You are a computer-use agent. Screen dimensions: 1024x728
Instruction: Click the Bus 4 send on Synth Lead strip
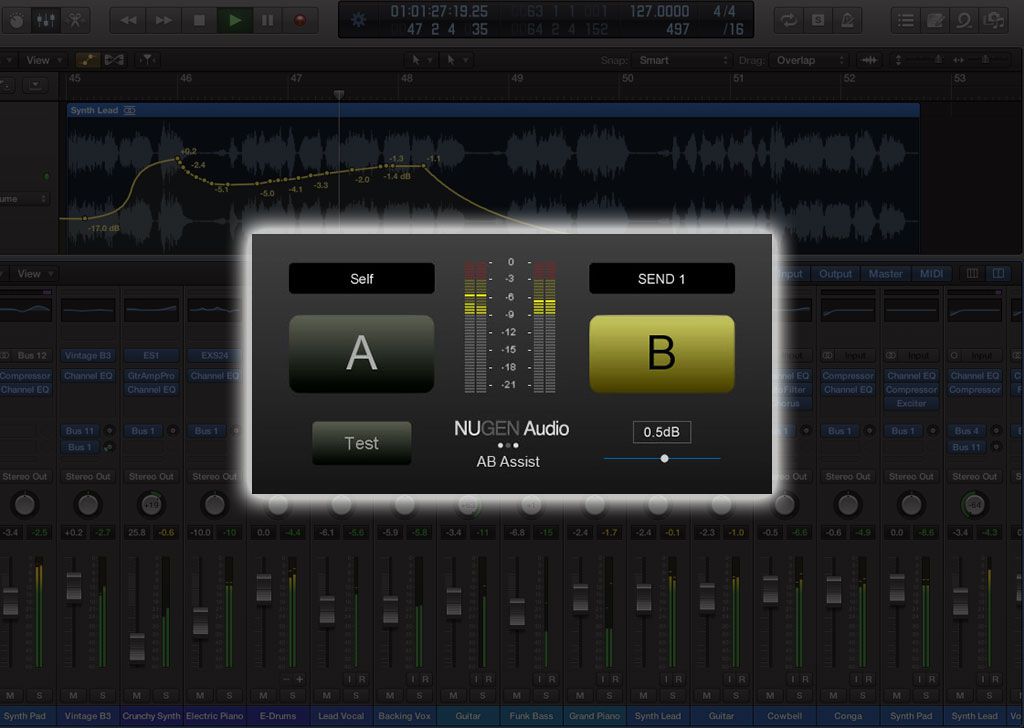point(967,431)
